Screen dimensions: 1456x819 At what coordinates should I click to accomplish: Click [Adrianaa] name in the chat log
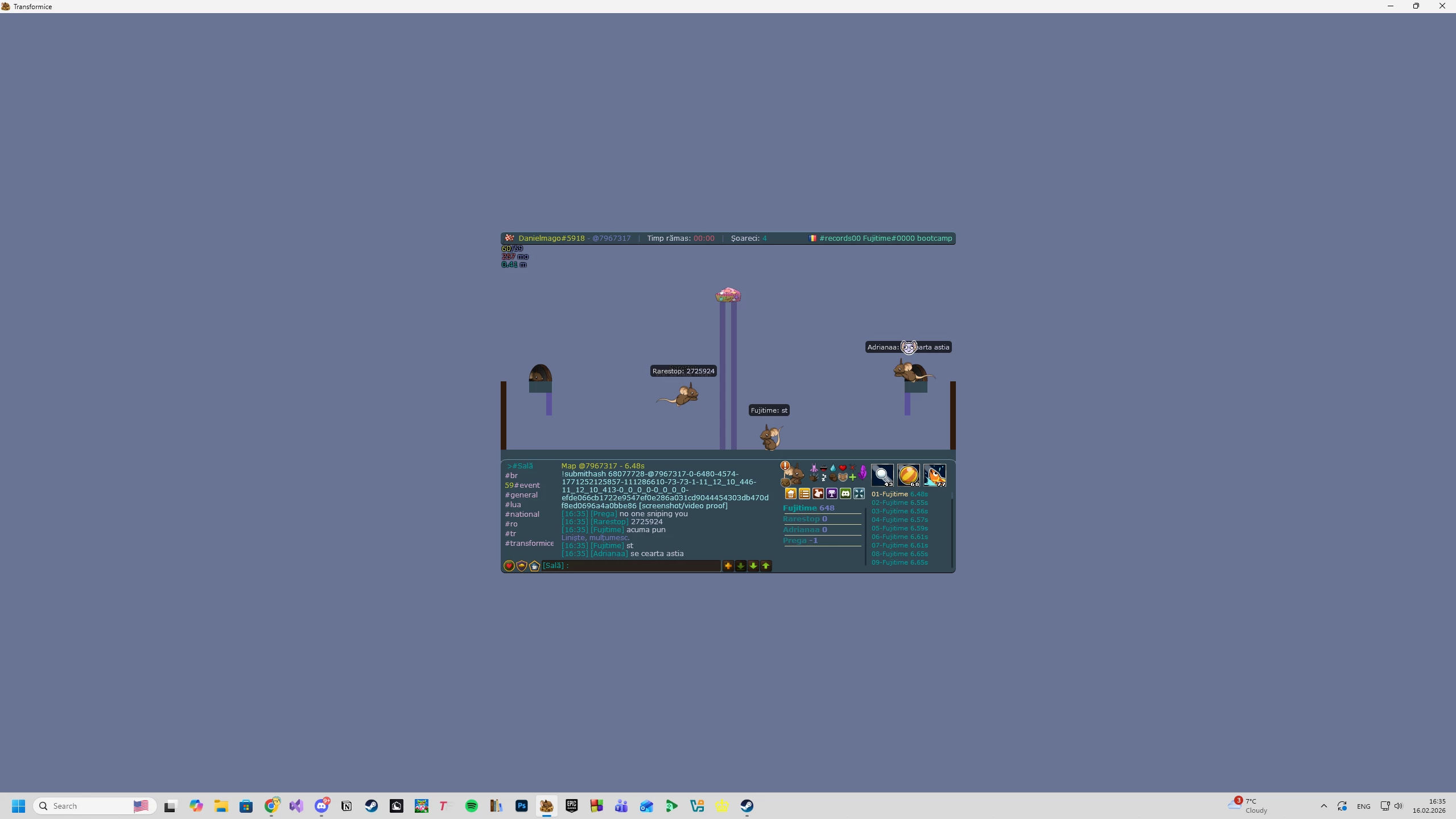[609, 554]
